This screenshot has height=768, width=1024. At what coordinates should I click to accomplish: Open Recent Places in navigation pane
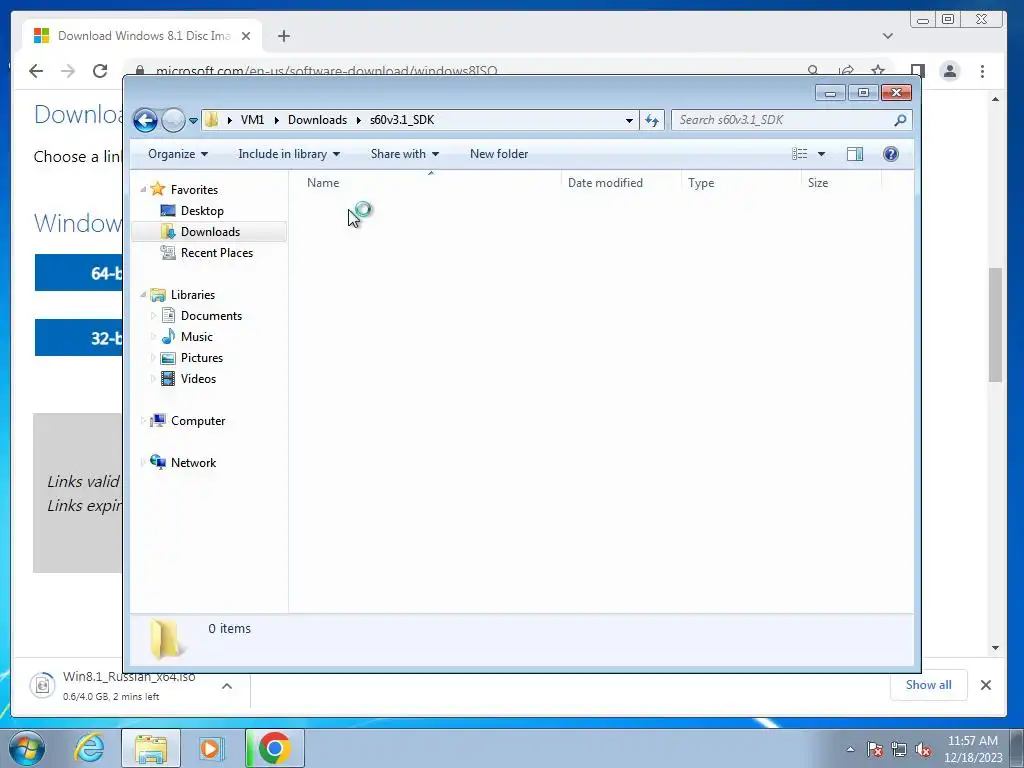click(216, 253)
